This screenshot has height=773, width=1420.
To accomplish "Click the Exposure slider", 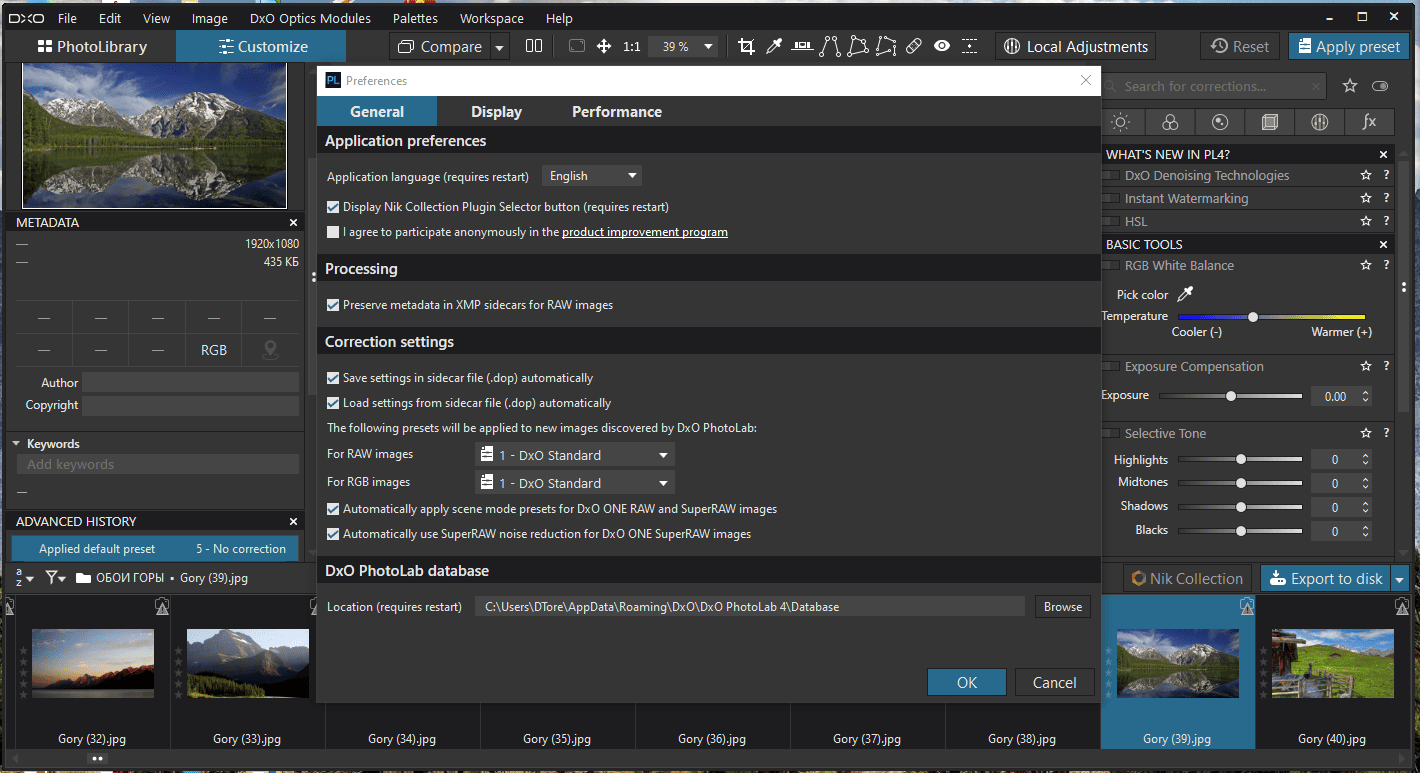I will click(x=1230, y=396).
